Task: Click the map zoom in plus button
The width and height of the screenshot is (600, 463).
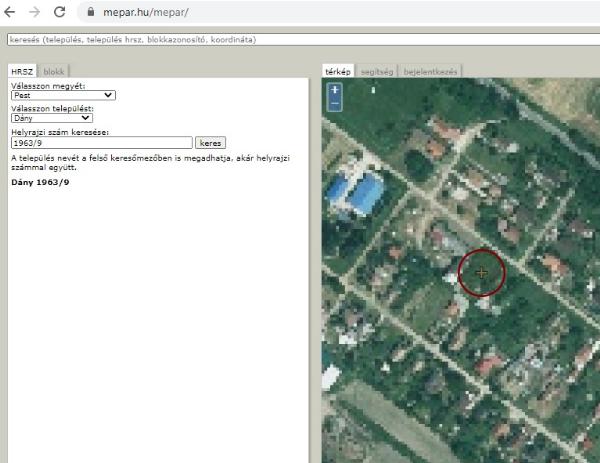Action: point(334,90)
